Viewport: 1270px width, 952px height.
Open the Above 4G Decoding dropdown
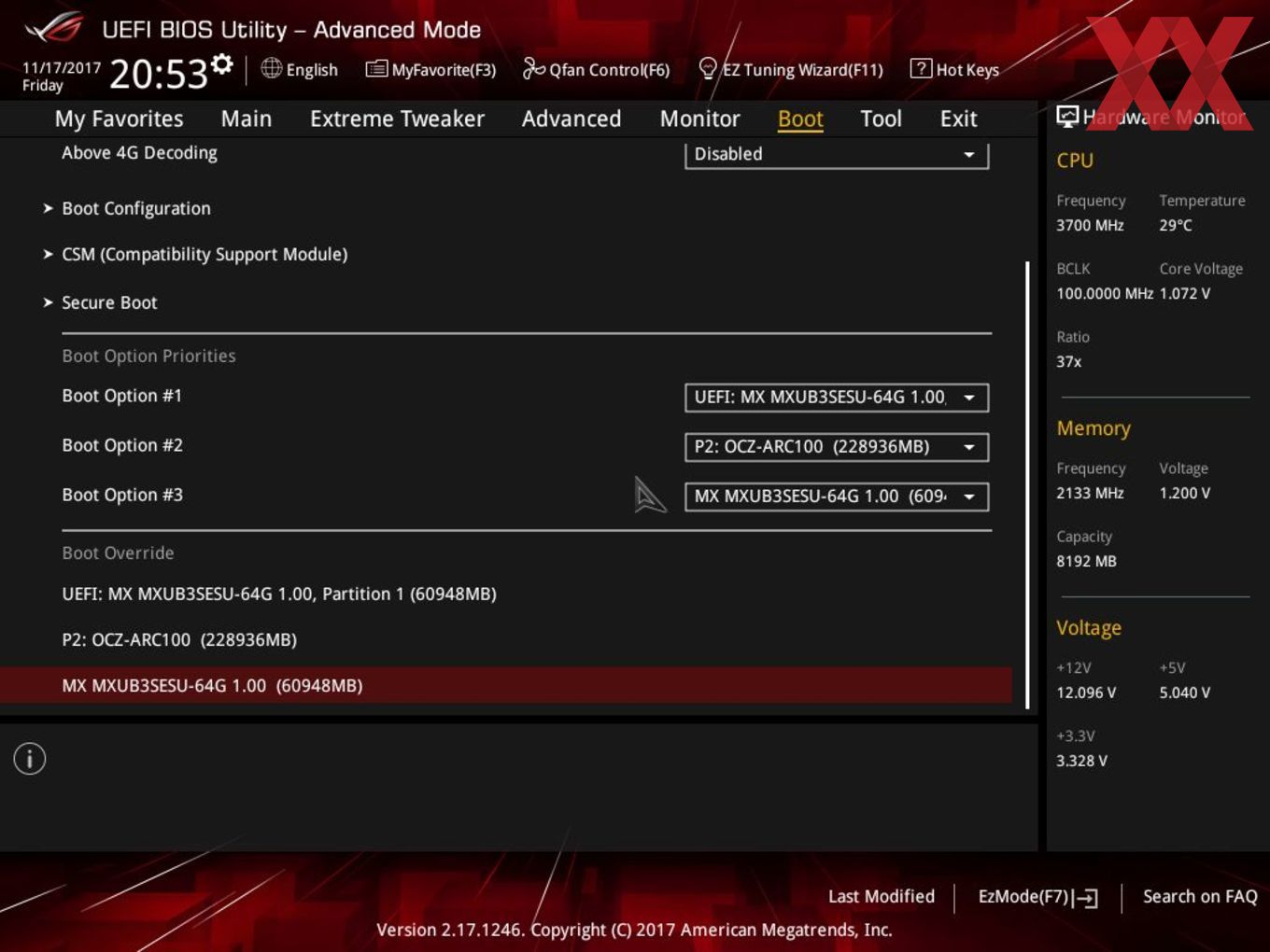pos(837,155)
